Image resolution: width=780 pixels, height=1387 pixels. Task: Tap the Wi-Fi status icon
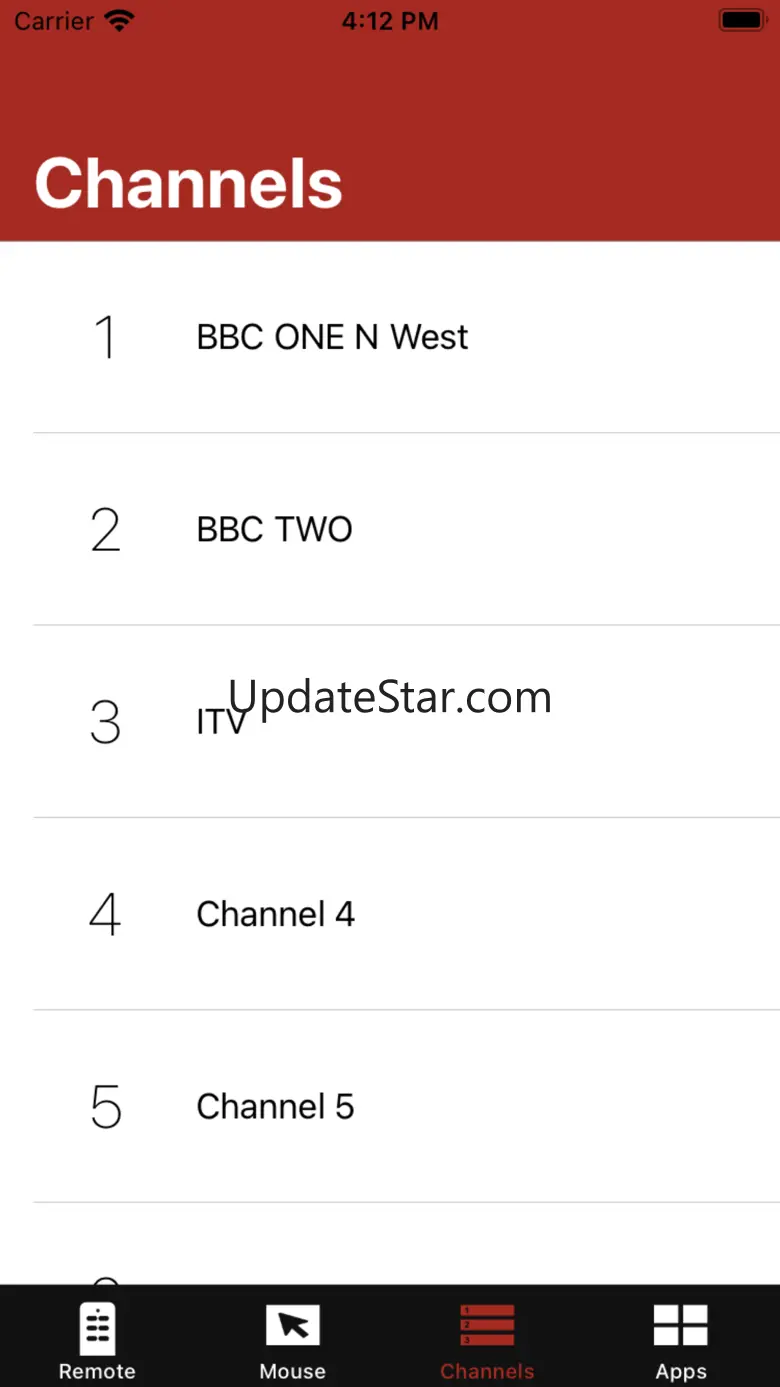pyautogui.click(x=119, y=21)
